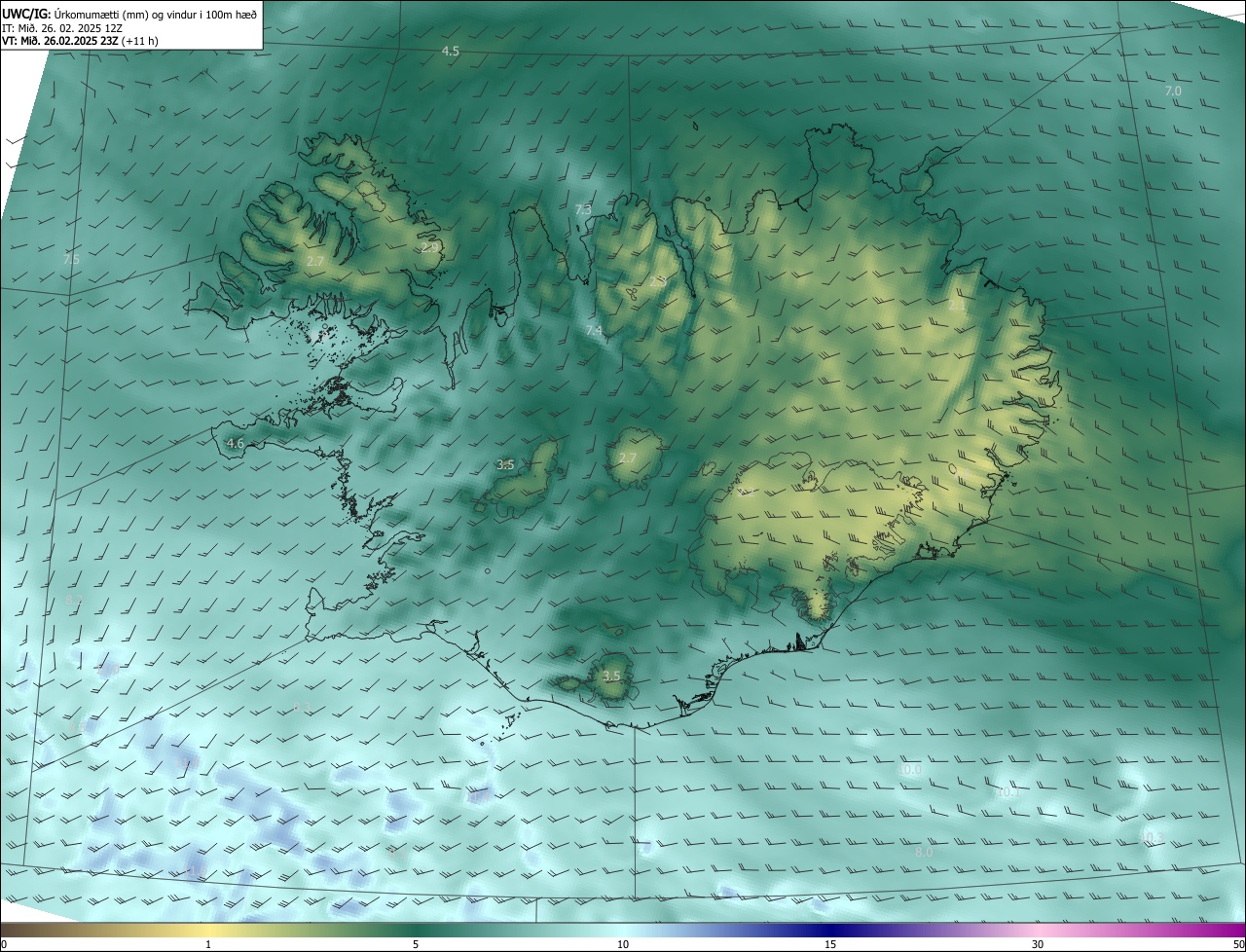Image resolution: width=1246 pixels, height=952 pixels.
Task: Click the '7.4' value label on the map
Action: click(x=594, y=332)
